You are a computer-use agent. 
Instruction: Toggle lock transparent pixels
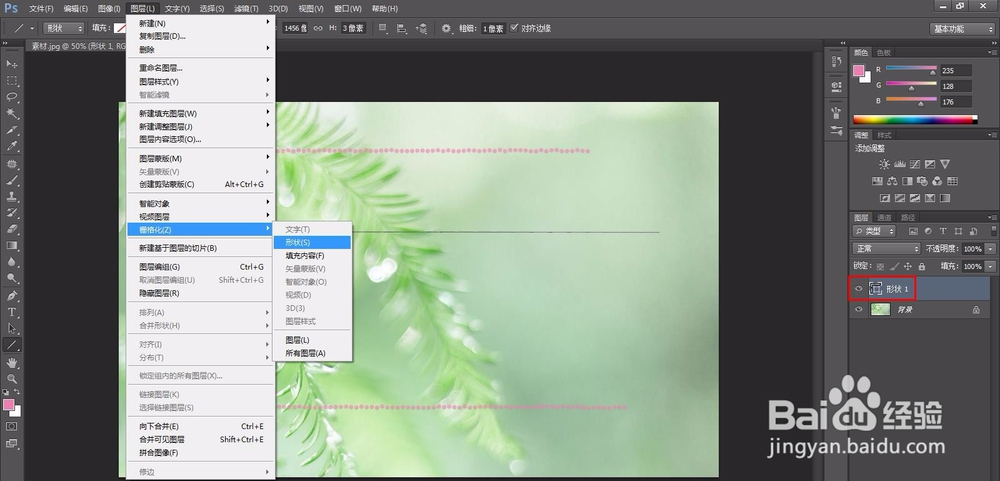[x=881, y=267]
